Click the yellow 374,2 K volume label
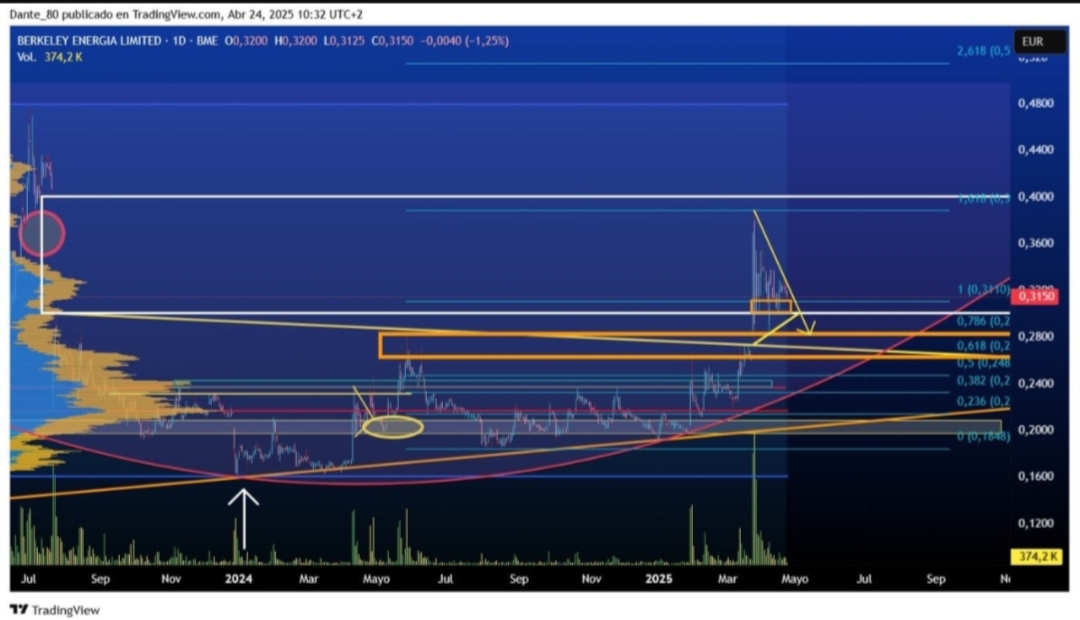This screenshot has height=620, width=1080. 1036,556
